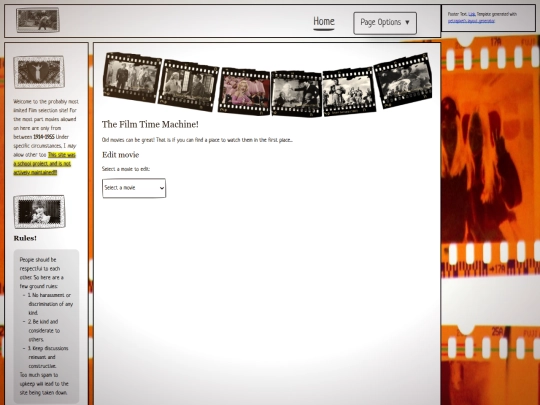The image size is (540, 405).
Task: Click the bold '1914-1955' year range text
Action: tap(44, 137)
